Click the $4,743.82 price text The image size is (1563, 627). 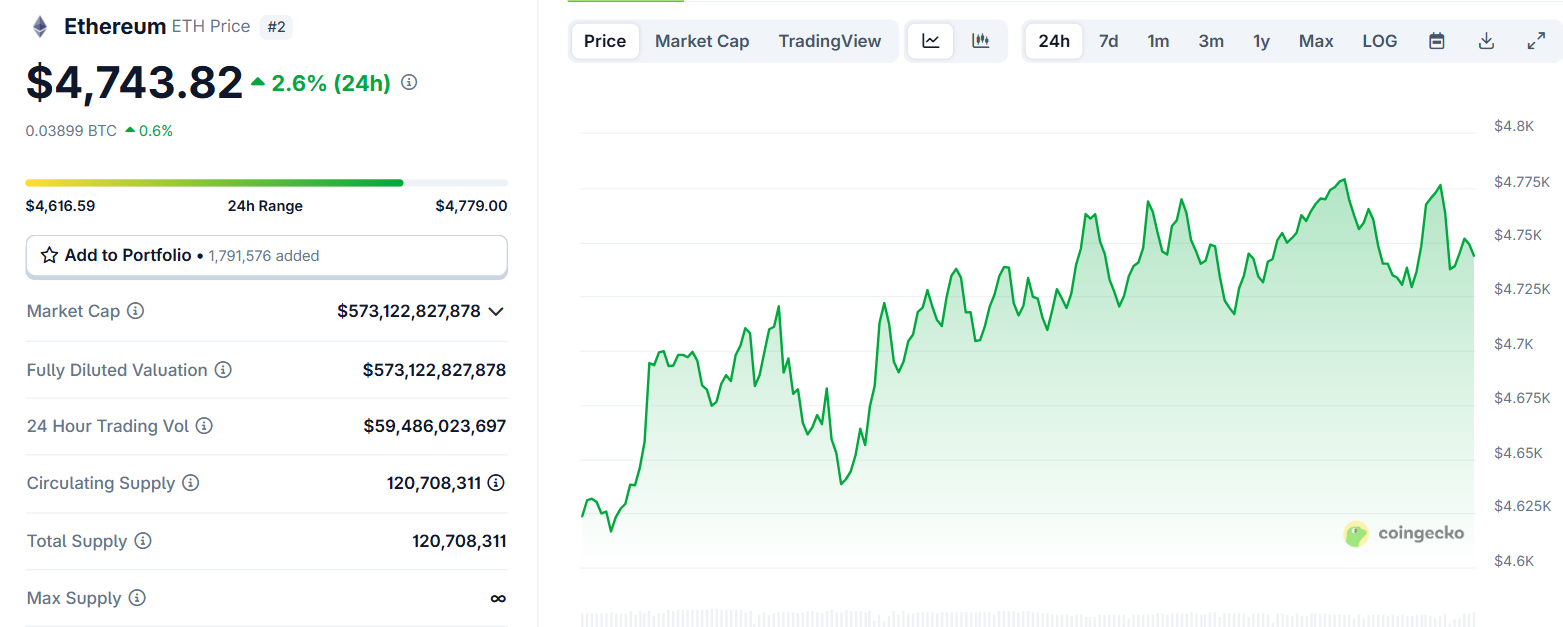[x=135, y=82]
